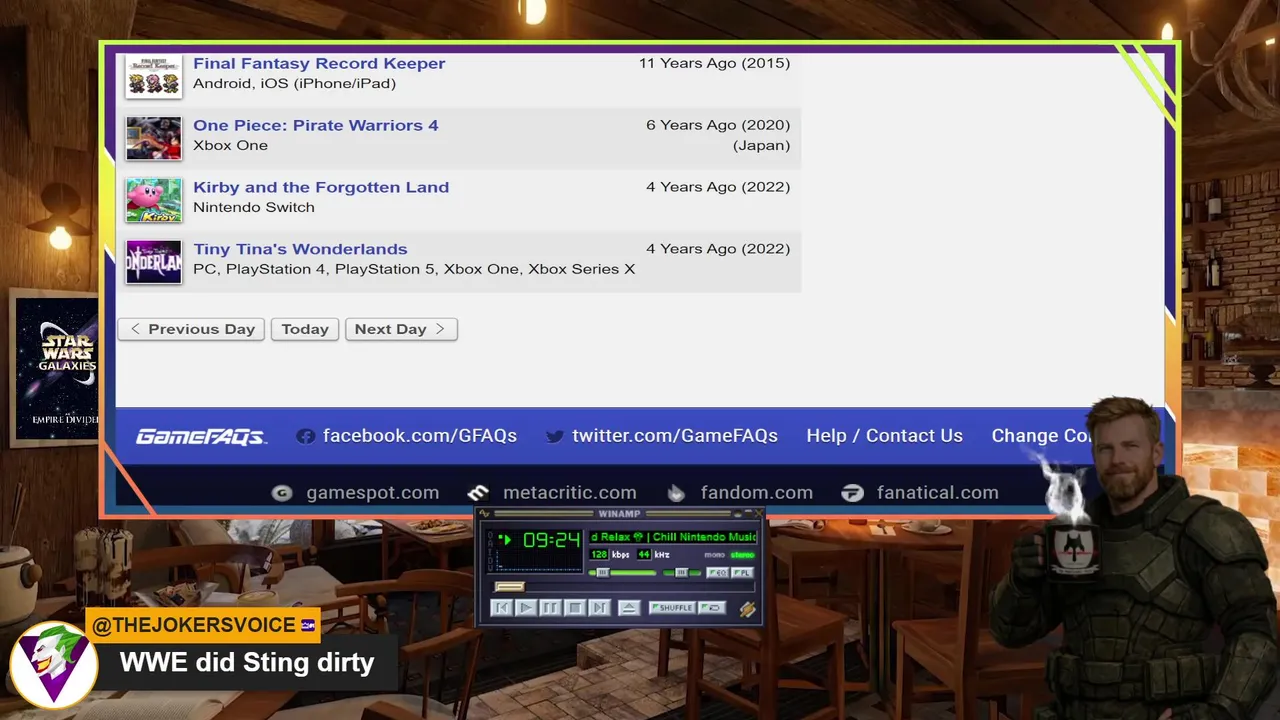Image resolution: width=1280 pixels, height=720 pixels.
Task: Toggle repeat mode in Winamp
Action: (x=712, y=608)
